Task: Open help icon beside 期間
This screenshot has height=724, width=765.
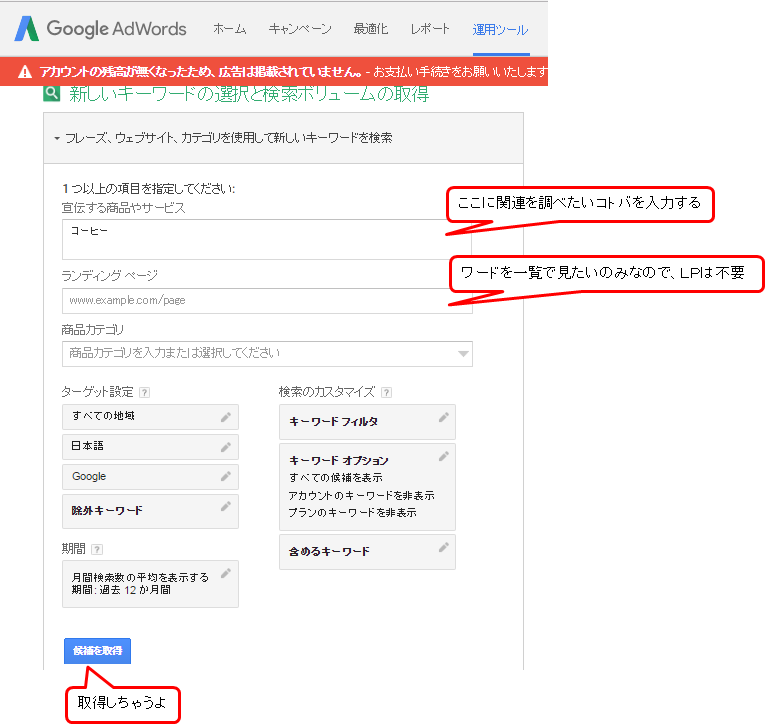Action: 97,549
